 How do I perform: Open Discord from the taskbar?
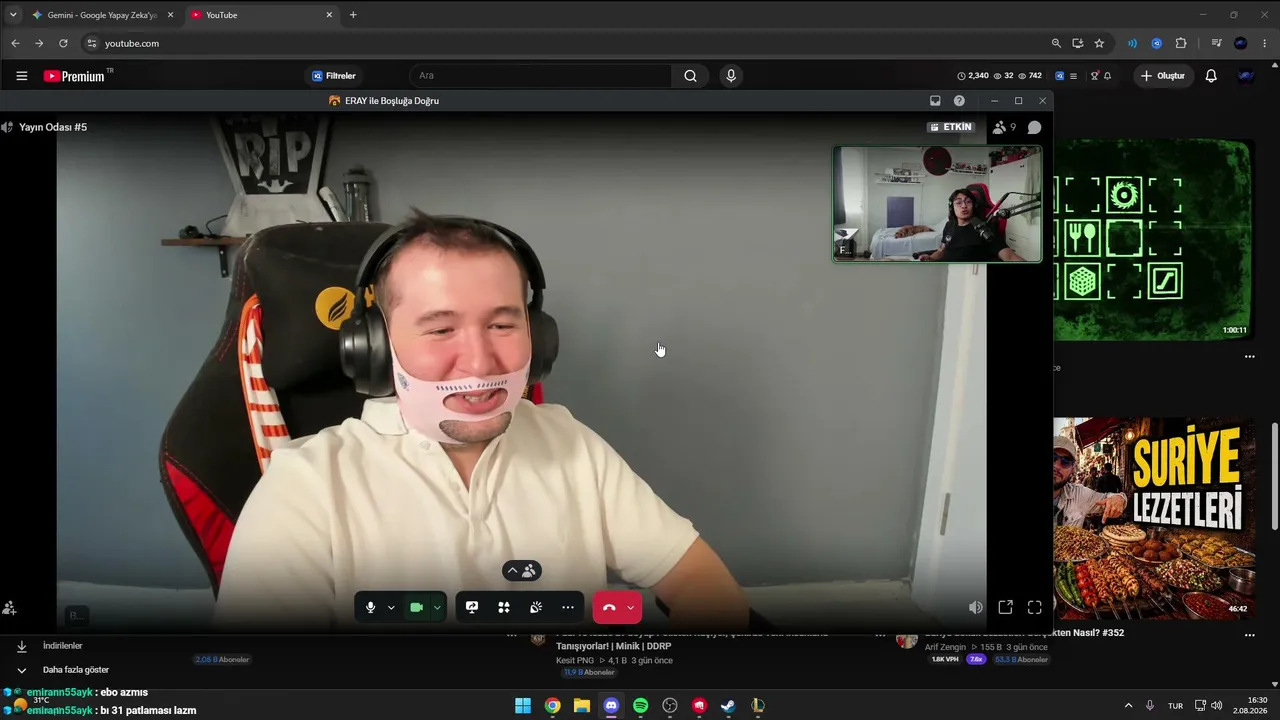point(611,706)
